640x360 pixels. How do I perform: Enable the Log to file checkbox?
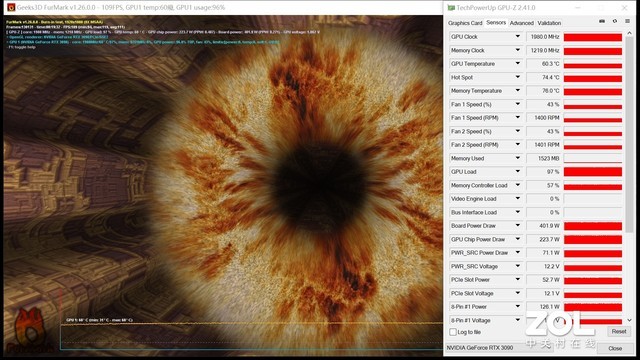click(453, 332)
